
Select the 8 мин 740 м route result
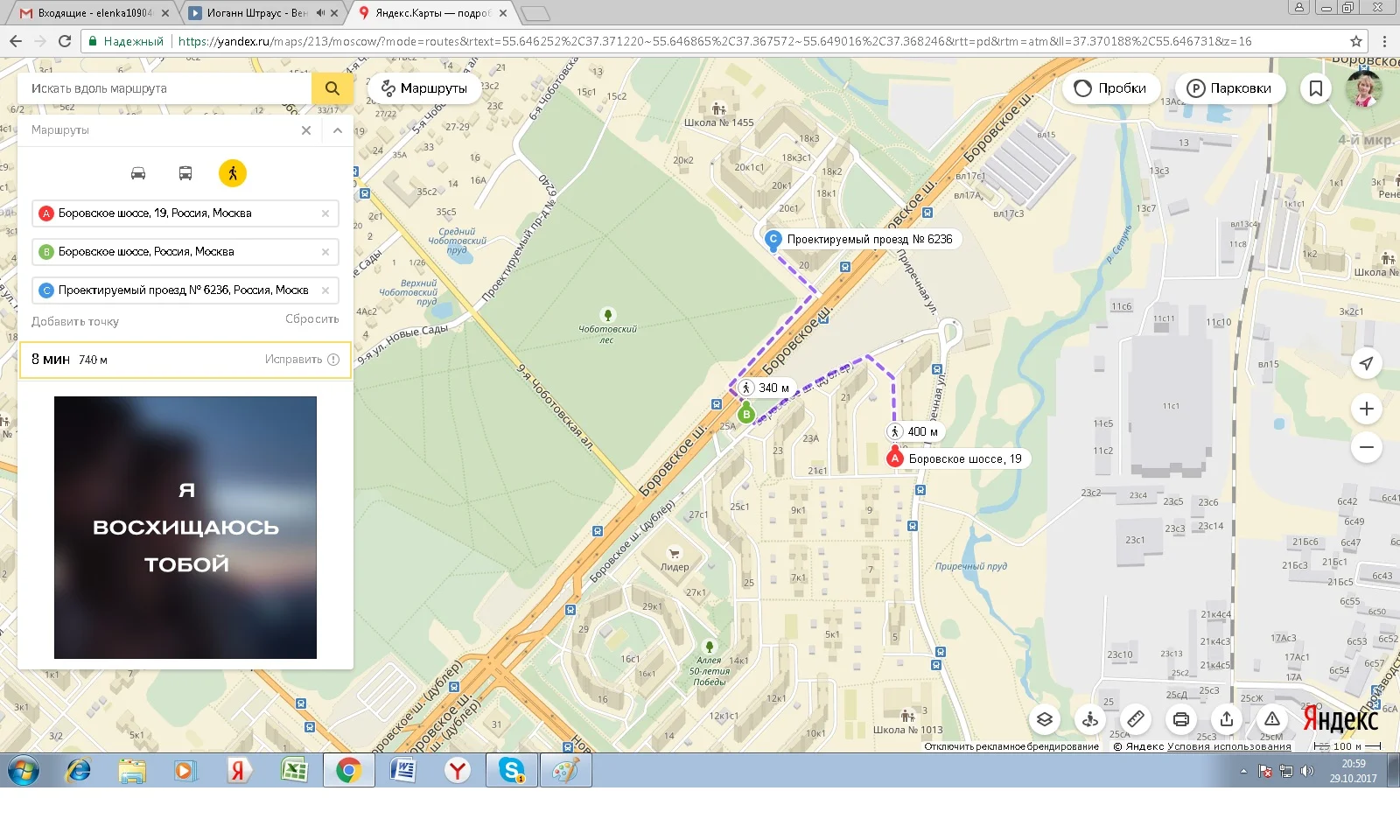[185, 360]
